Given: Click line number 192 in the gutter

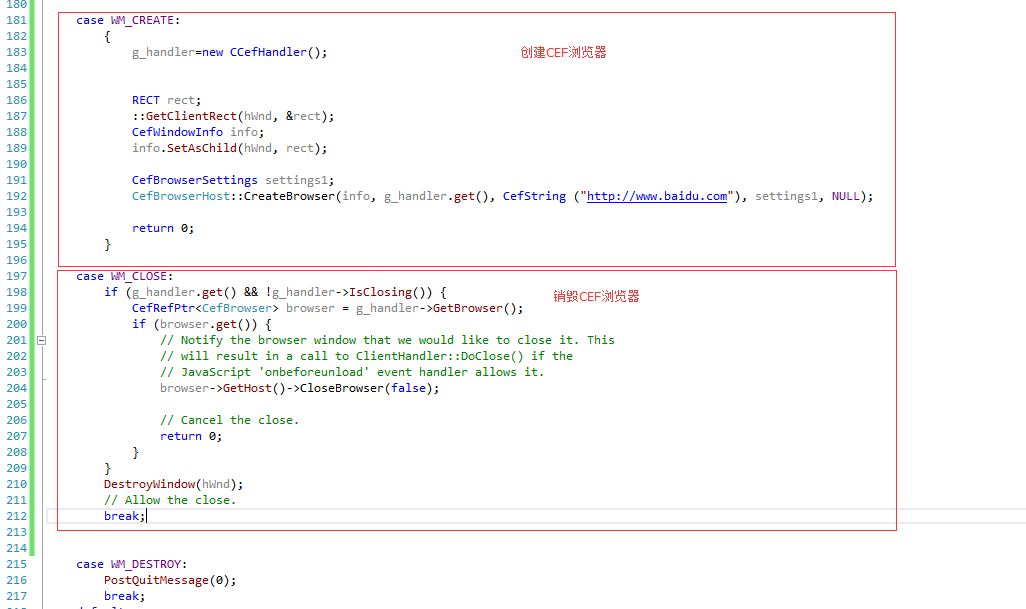Looking at the screenshot, I should tap(17, 196).
